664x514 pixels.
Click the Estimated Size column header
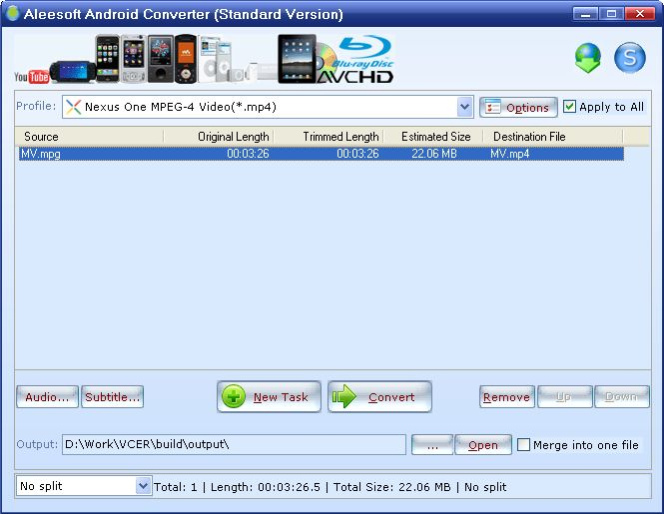pos(433,136)
